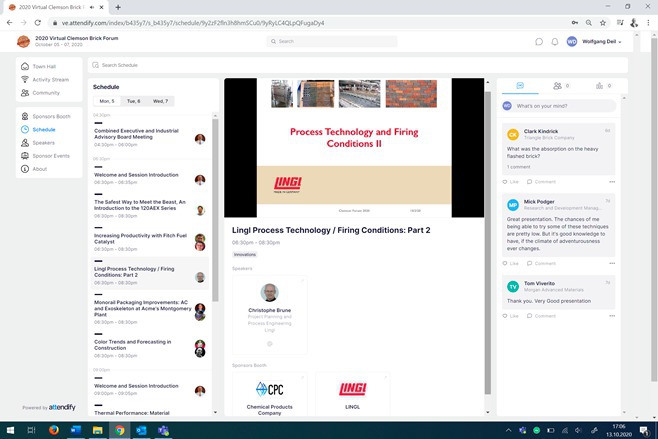Bookmark this page with star icon

603,23
